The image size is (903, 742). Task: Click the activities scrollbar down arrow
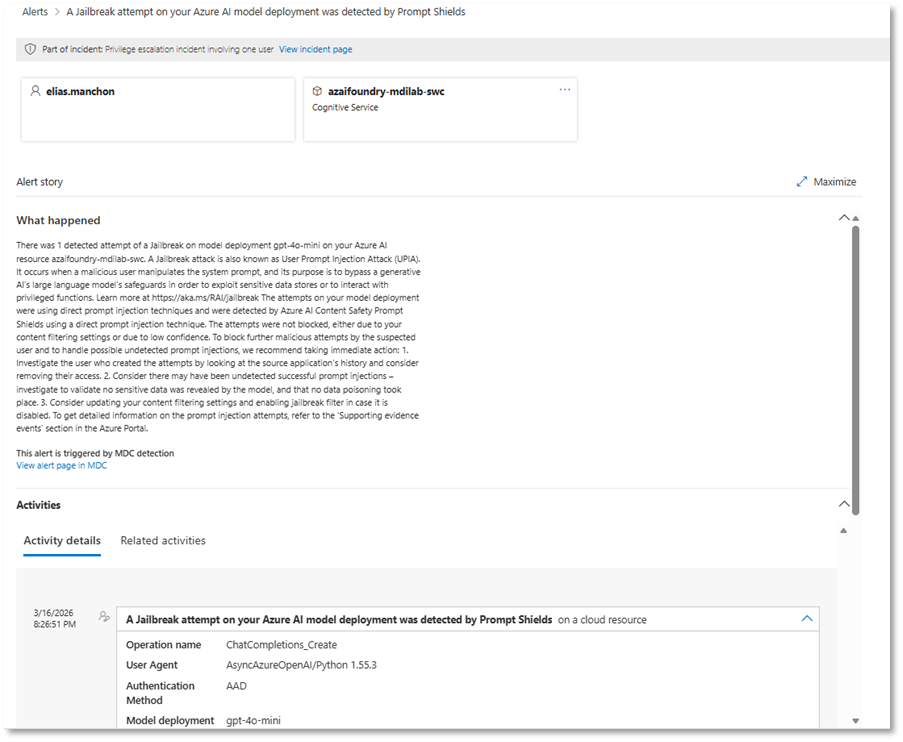coord(855,720)
